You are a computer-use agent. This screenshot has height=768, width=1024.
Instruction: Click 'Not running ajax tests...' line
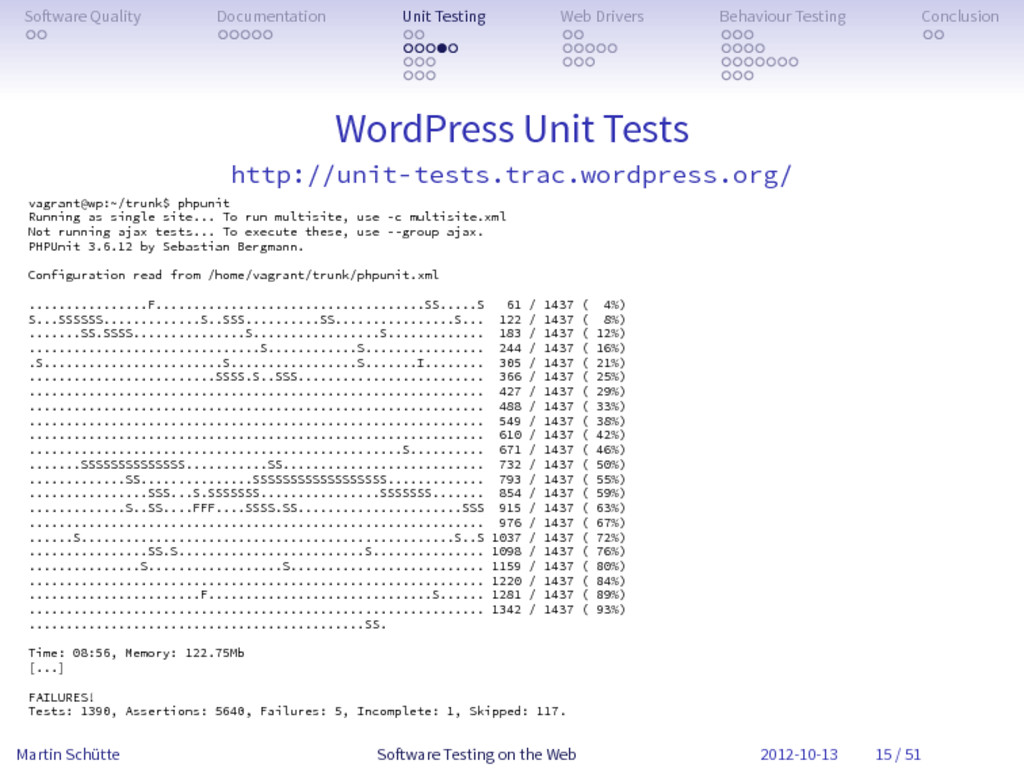point(255,232)
